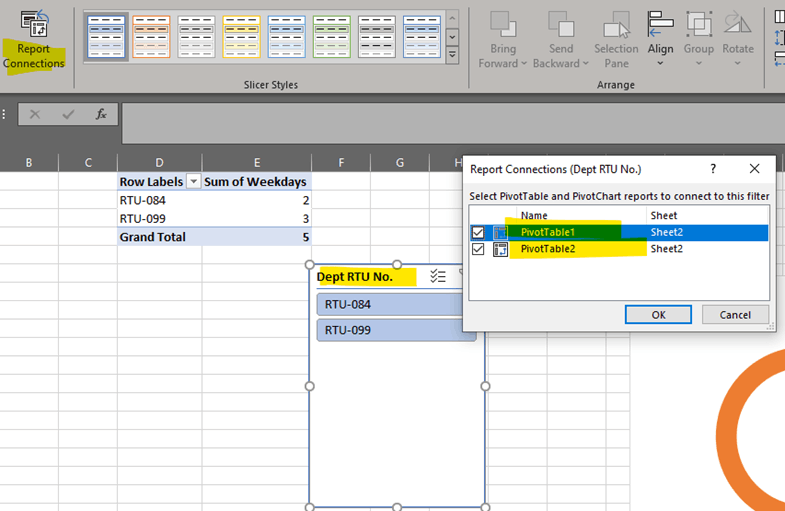Select Sum of Weekdays header cell

[256, 181]
